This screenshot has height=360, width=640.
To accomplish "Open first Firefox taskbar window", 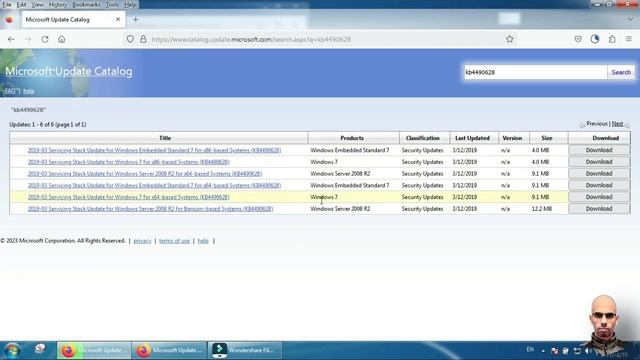I will tap(94, 350).
